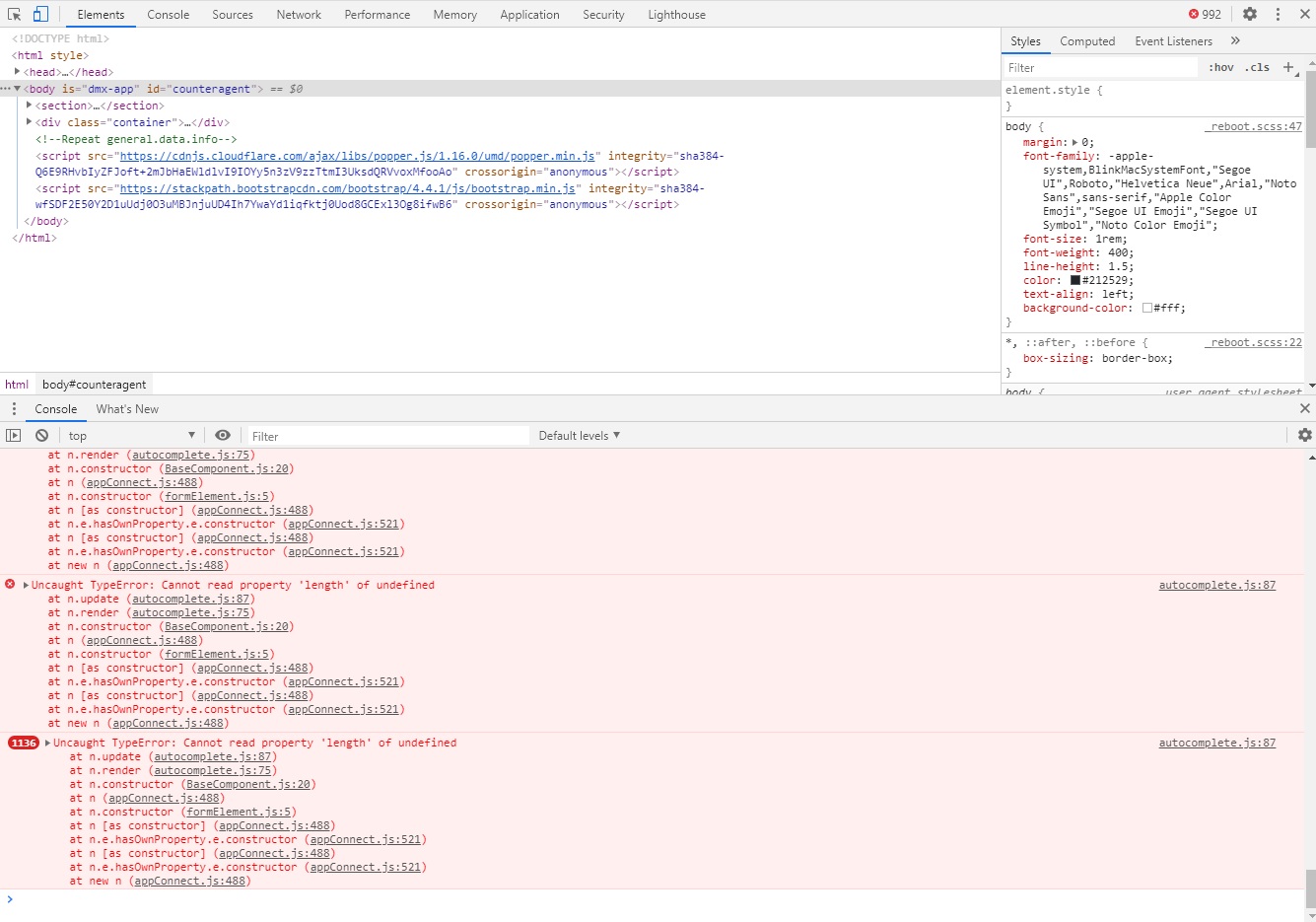Click the element.style rule block

click(1151, 98)
